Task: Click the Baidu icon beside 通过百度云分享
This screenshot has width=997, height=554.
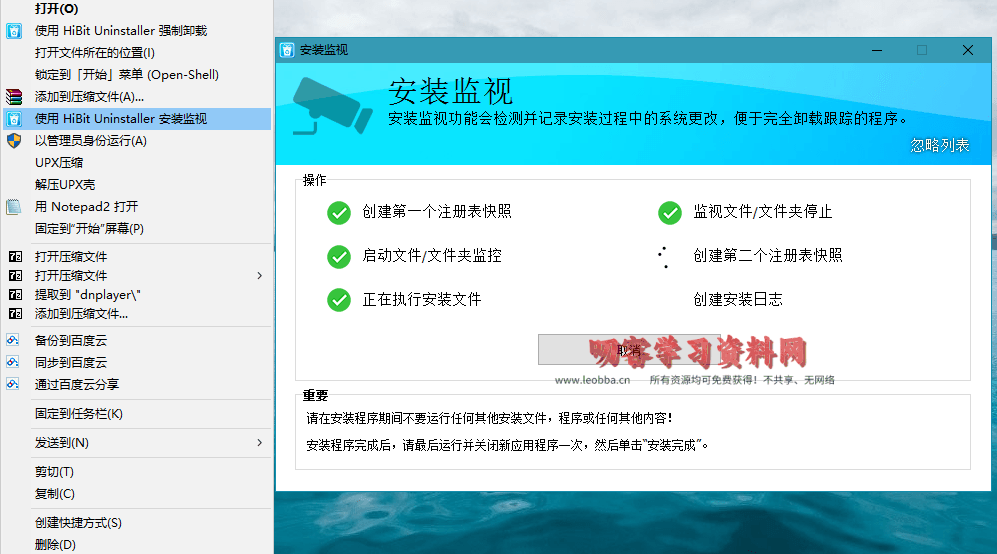Action: 14,384
